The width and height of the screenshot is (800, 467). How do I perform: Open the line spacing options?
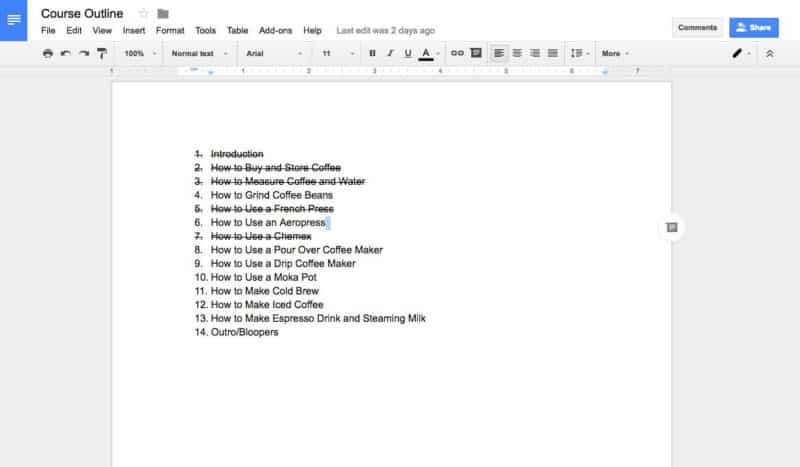[x=580, y=53]
